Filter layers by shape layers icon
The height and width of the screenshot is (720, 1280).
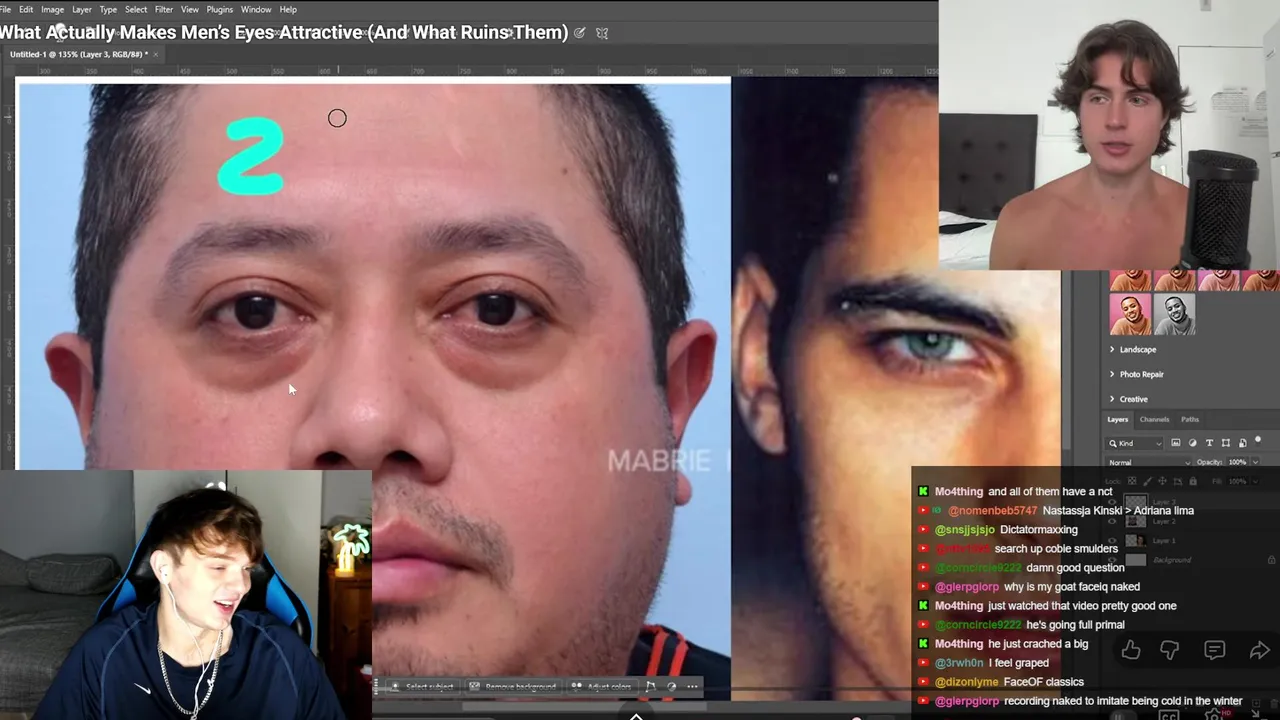point(1226,443)
